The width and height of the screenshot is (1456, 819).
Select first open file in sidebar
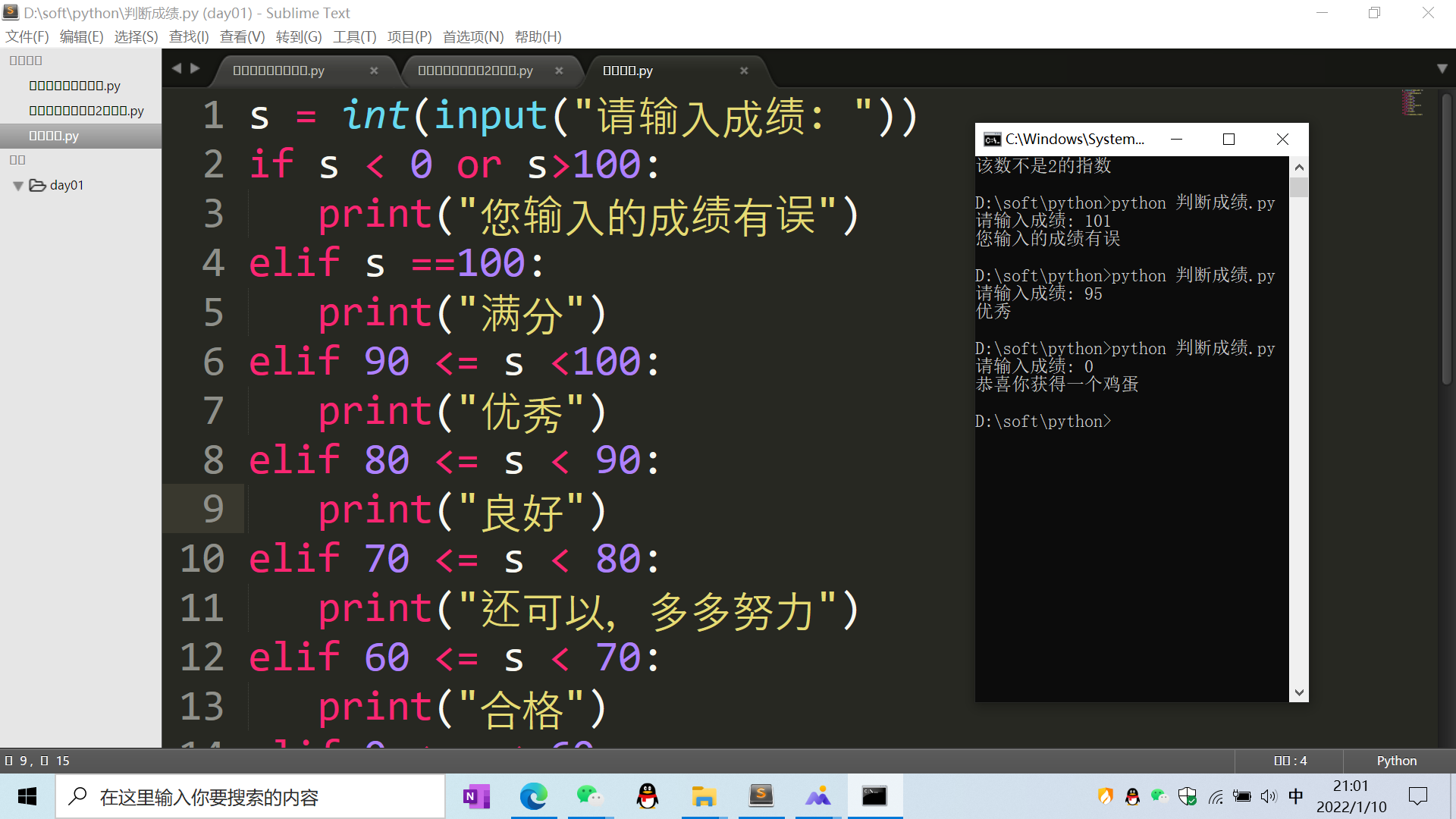tap(74, 86)
